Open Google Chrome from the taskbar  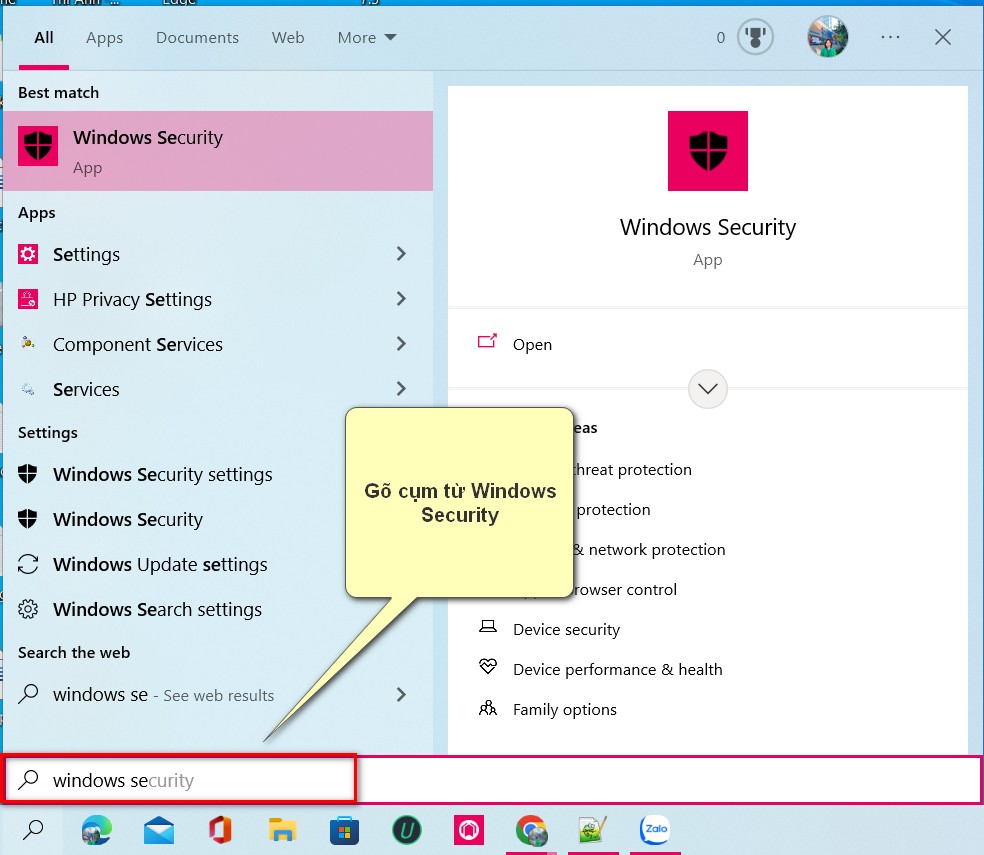[531, 830]
